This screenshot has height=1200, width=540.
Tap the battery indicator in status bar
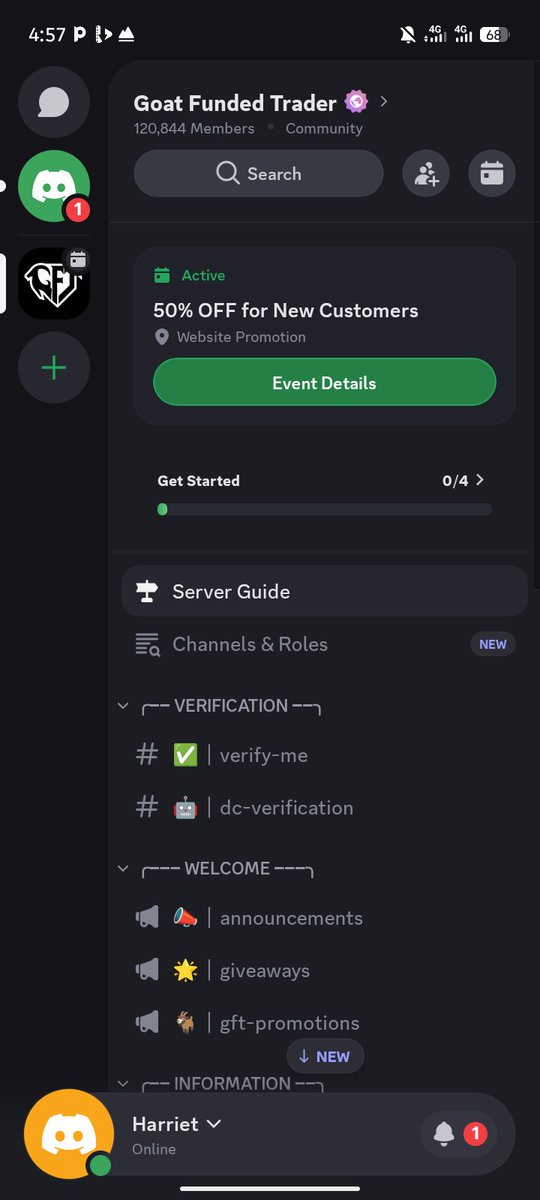495,35
